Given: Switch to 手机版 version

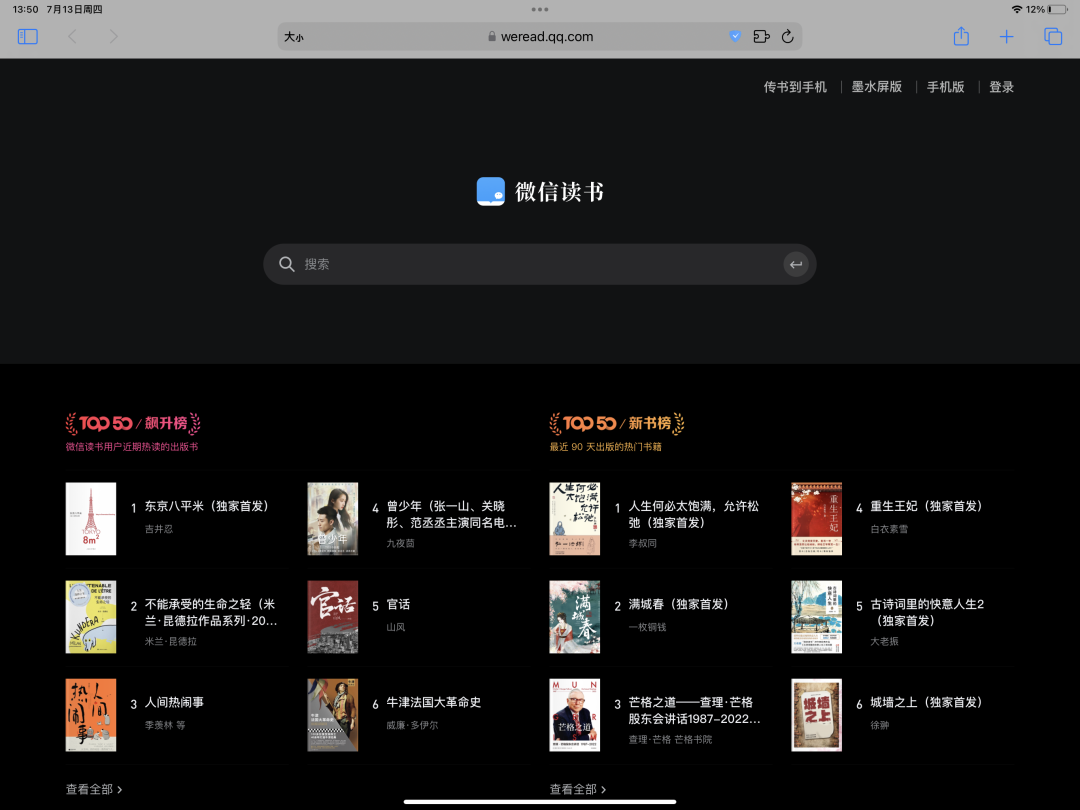Looking at the screenshot, I should (945, 87).
